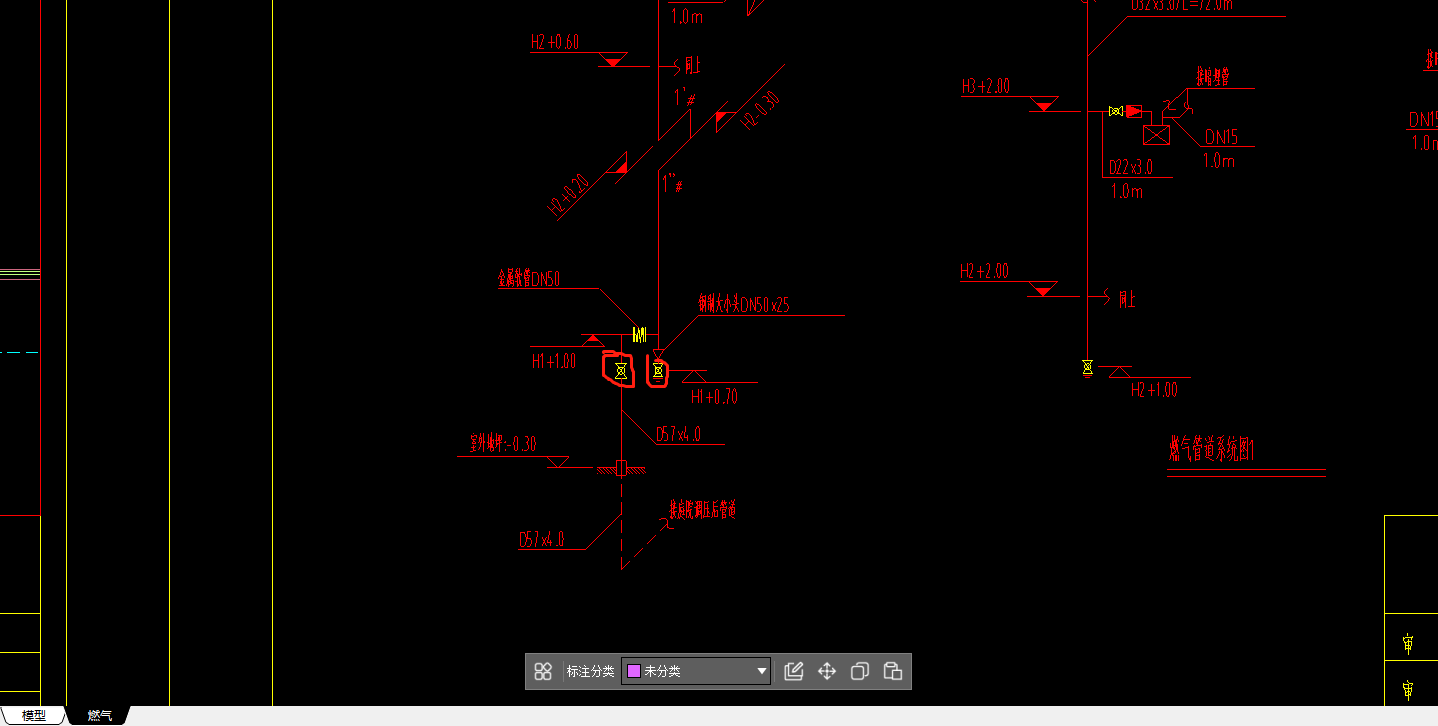Choose the move annotation arrows icon

point(827,671)
